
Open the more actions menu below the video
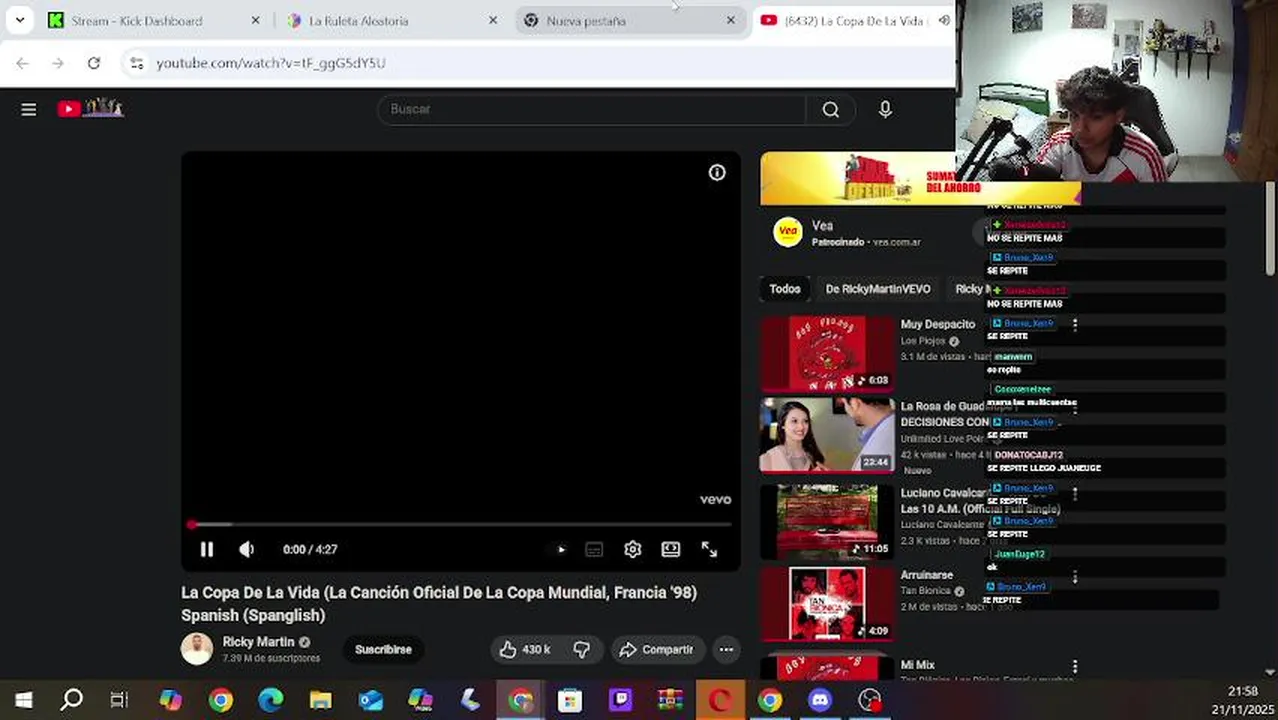tap(726, 649)
